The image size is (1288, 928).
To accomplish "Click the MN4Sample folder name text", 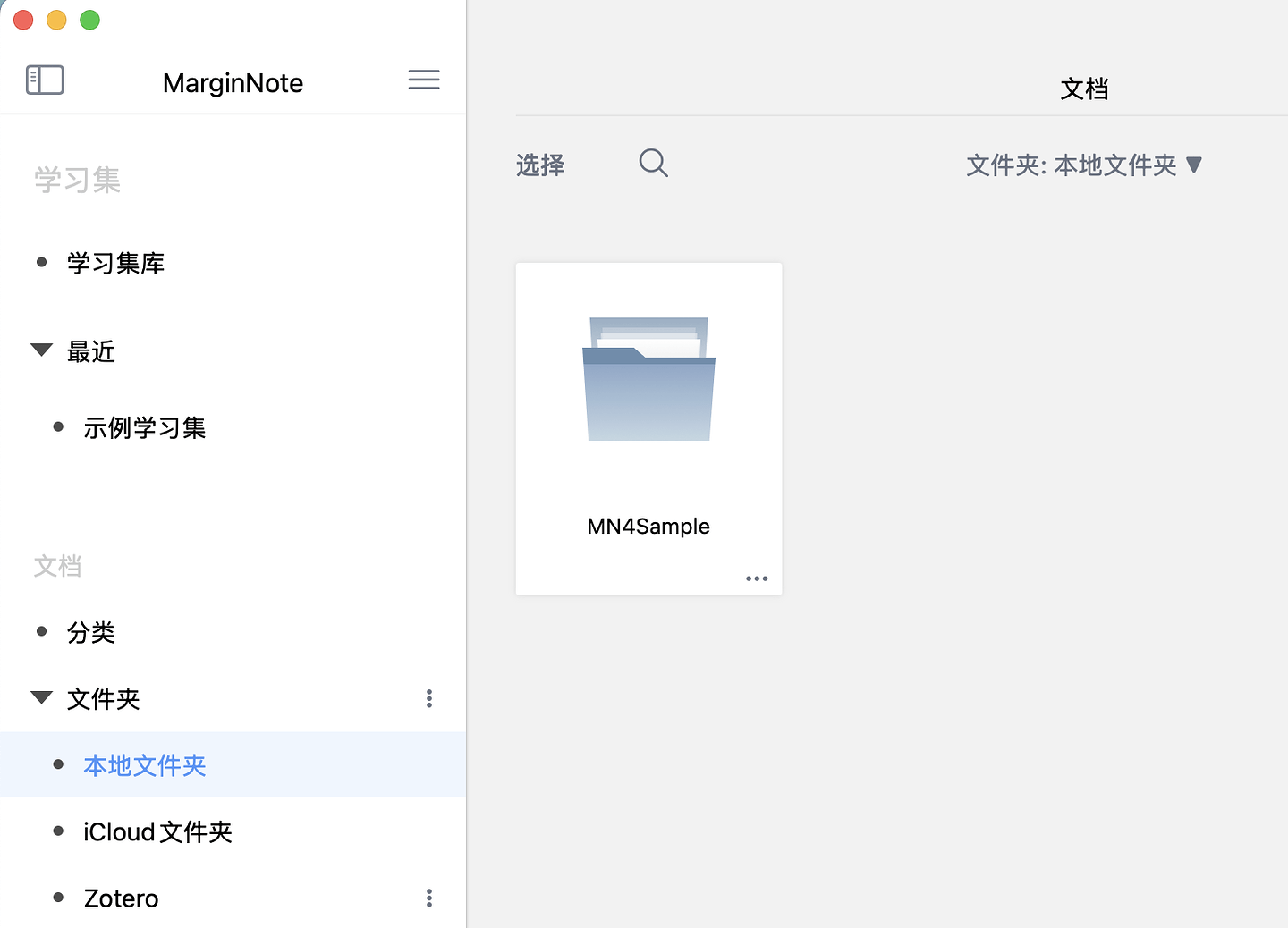I will click(x=648, y=527).
